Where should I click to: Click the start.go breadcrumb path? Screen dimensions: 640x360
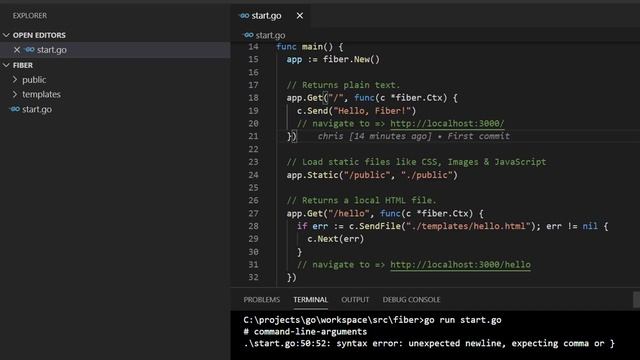pos(270,35)
